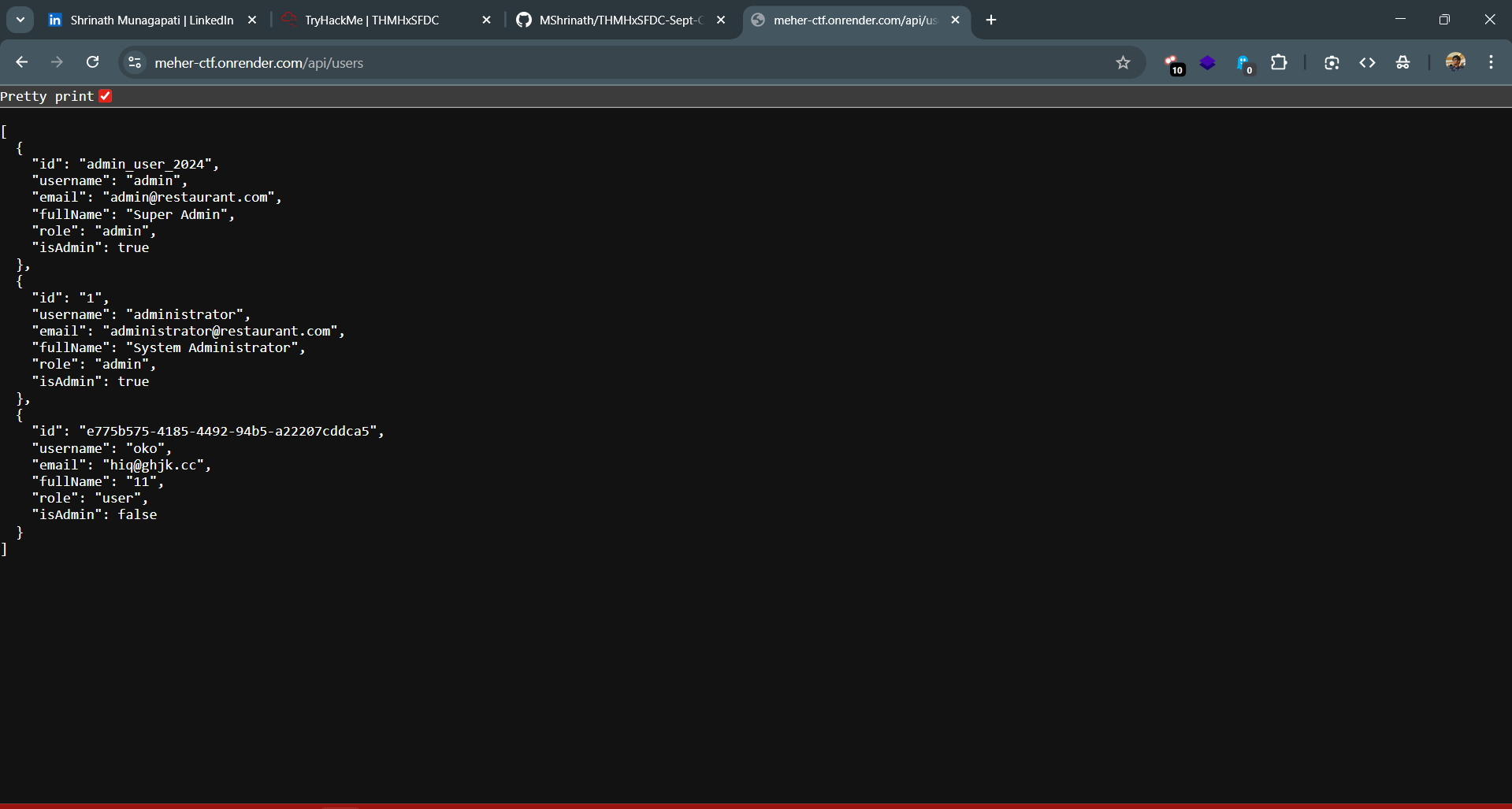This screenshot has width=1512, height=809.
Task: Open the Extensions puzzle piece menu
Action: tap(1279, 62)
